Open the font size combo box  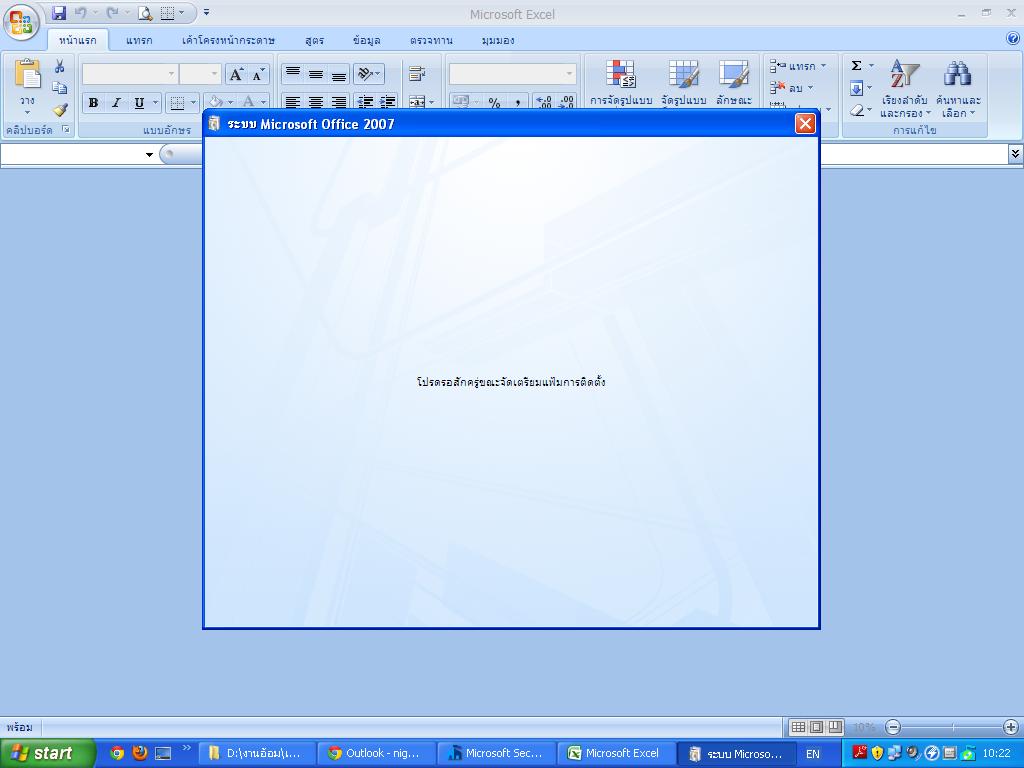click(200, 74)
